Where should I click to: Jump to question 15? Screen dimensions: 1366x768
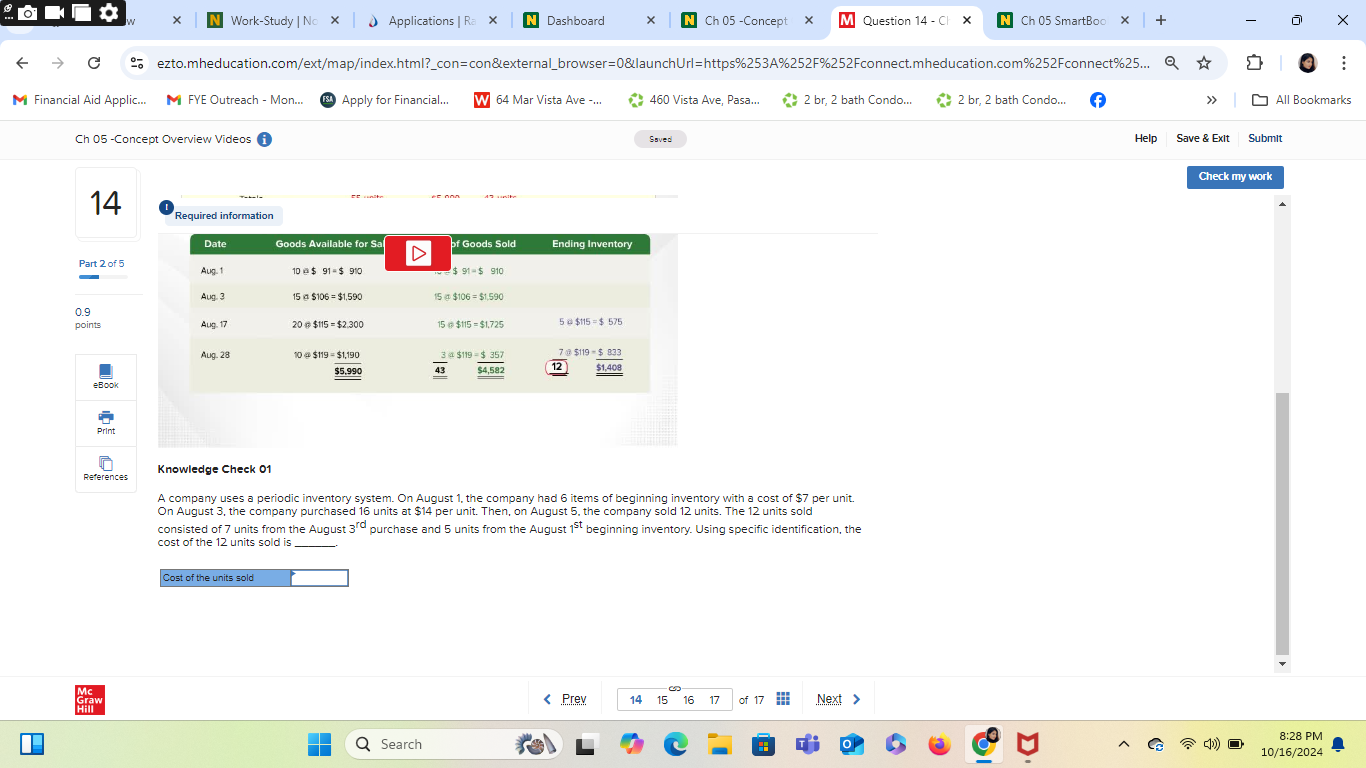(x=662, y=700)
